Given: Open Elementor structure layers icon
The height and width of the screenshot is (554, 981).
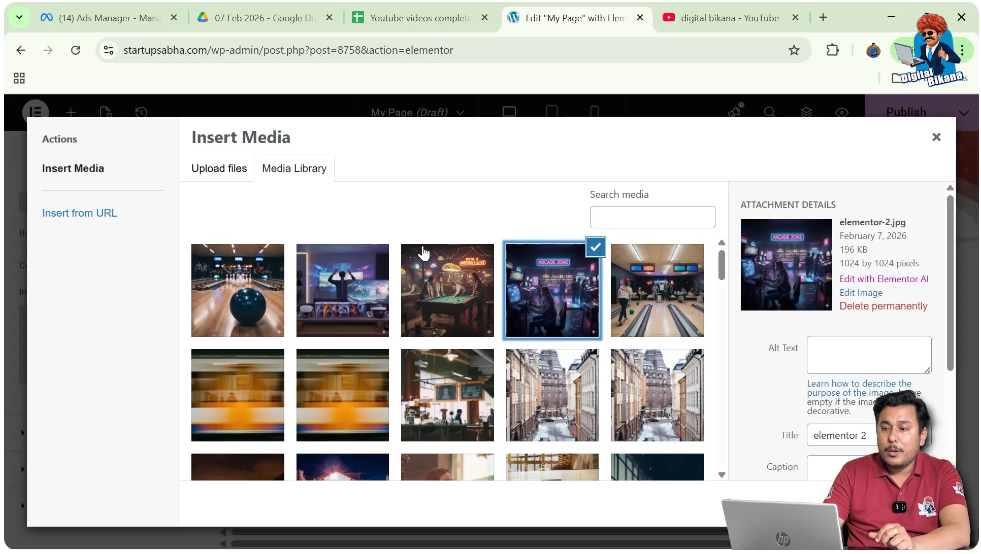Looking at the screenshot, I should pyautogui.click(x=806, y=112).
